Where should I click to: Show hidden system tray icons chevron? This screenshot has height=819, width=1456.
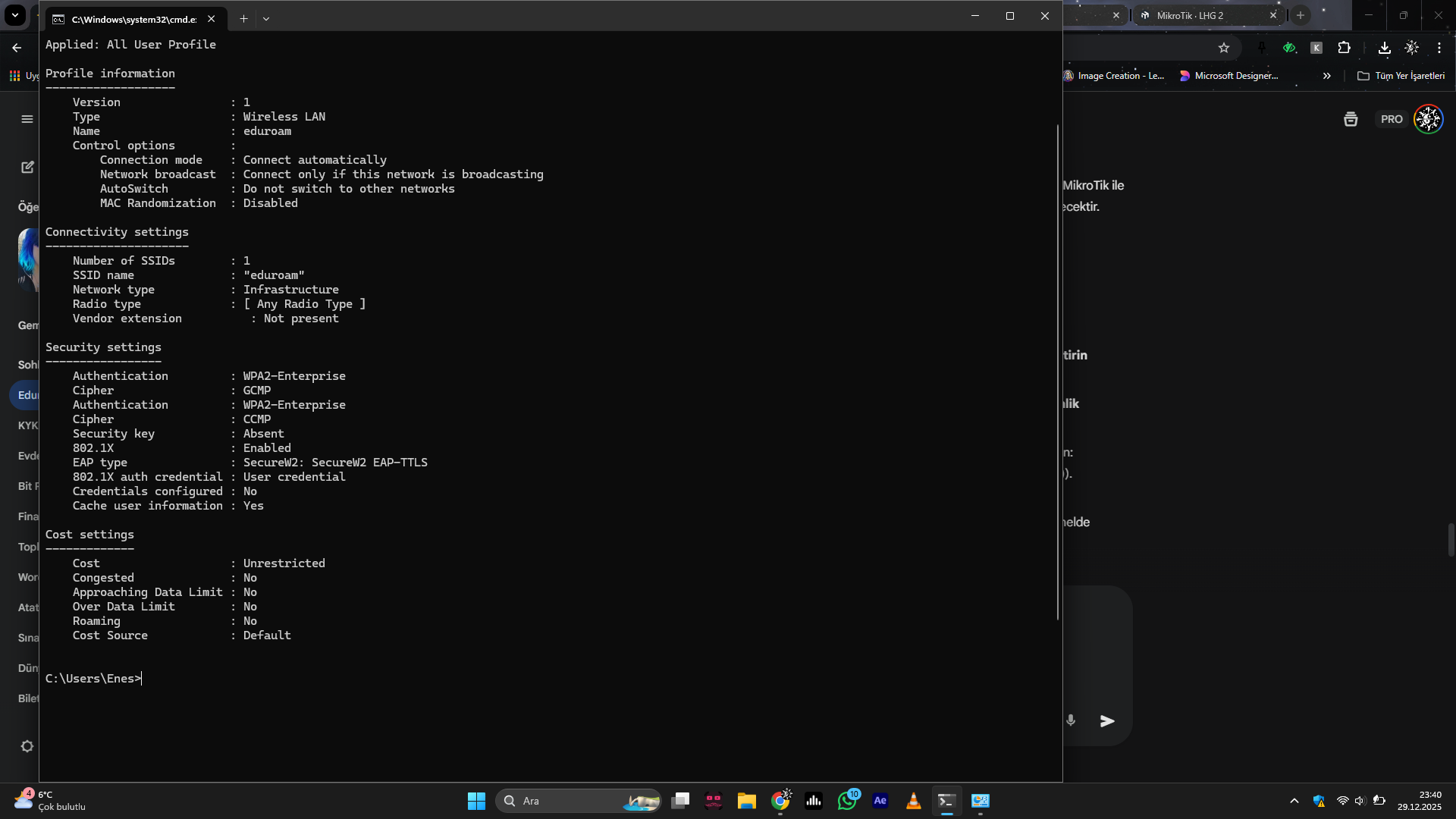pos(1294,801)
